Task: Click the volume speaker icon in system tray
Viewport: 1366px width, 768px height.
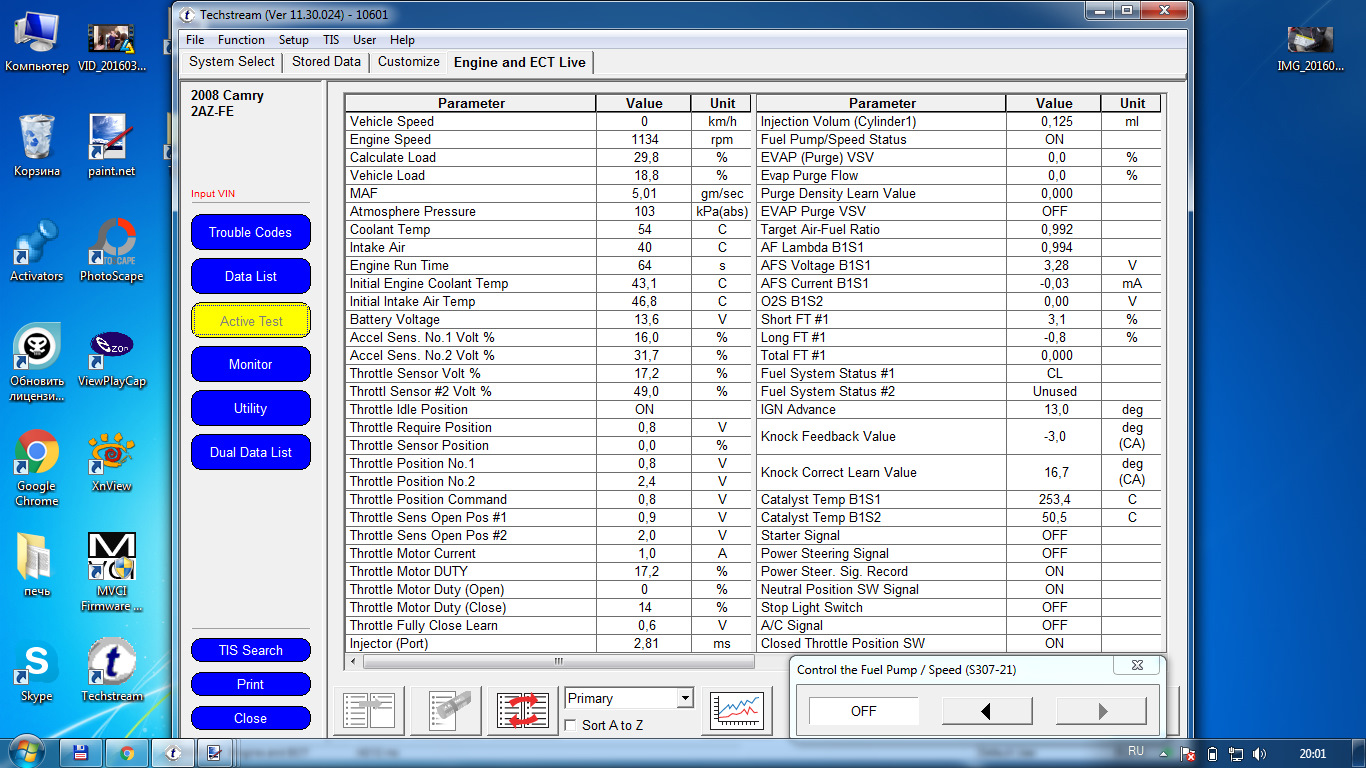Action: pyautogui.click(x=1259, y=754)
